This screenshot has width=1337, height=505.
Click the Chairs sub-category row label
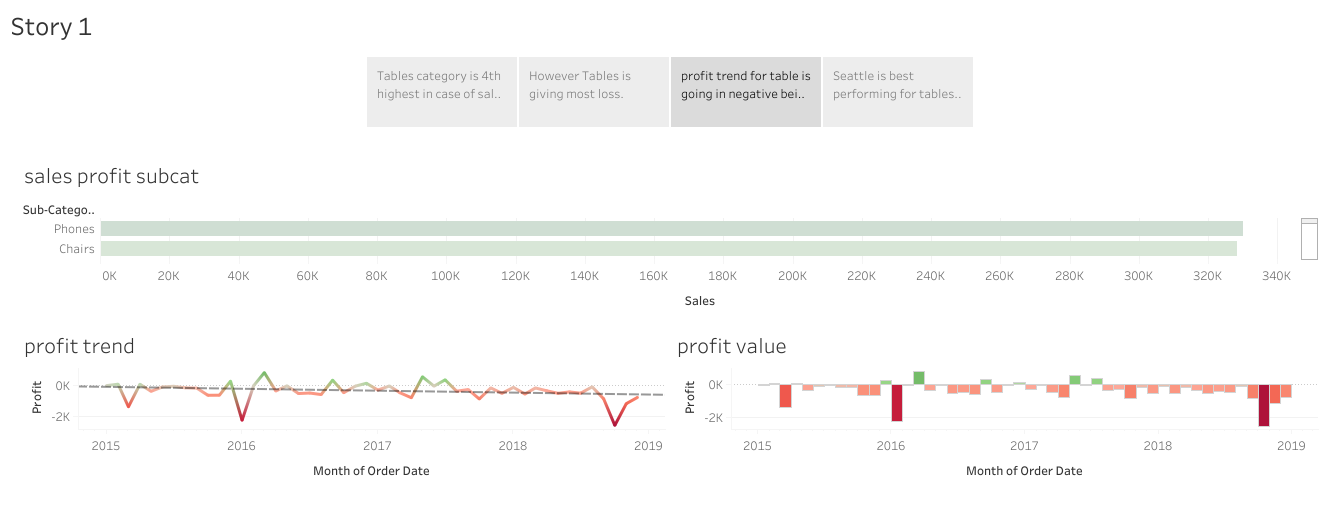[77, 249]
